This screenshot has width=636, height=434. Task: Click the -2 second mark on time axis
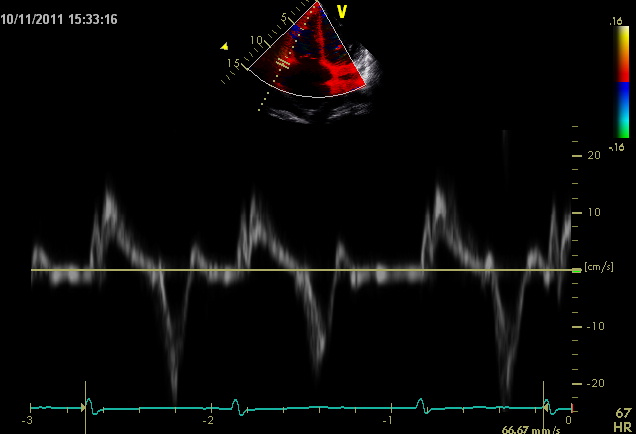click(207, 421)
